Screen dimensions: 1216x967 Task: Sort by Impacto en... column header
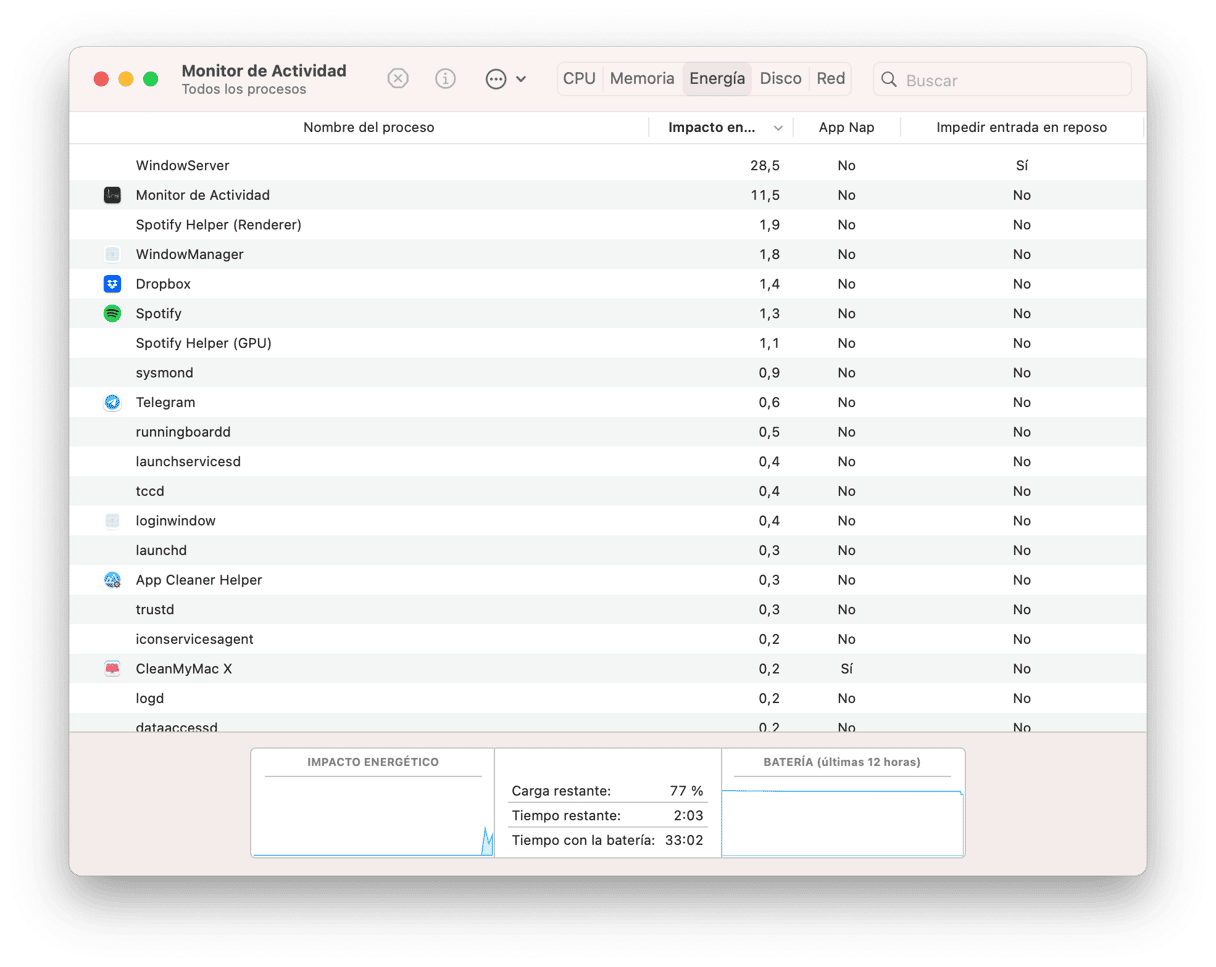tap(712, 128)
